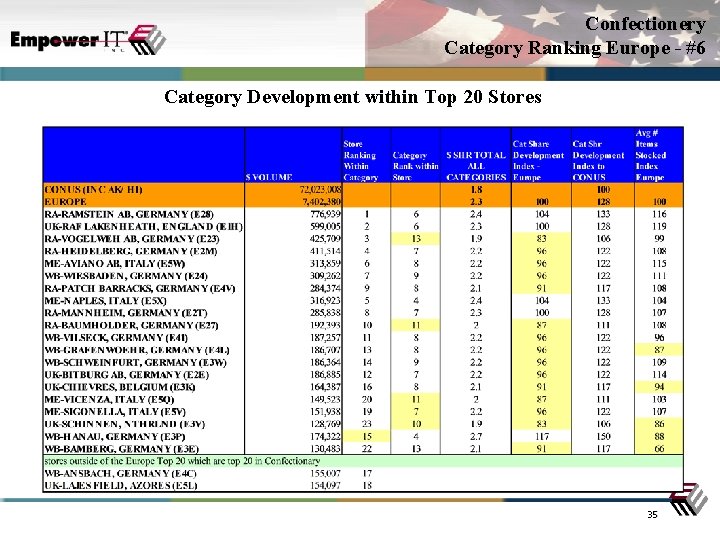Click Hanau volume value 174,322

326,437
